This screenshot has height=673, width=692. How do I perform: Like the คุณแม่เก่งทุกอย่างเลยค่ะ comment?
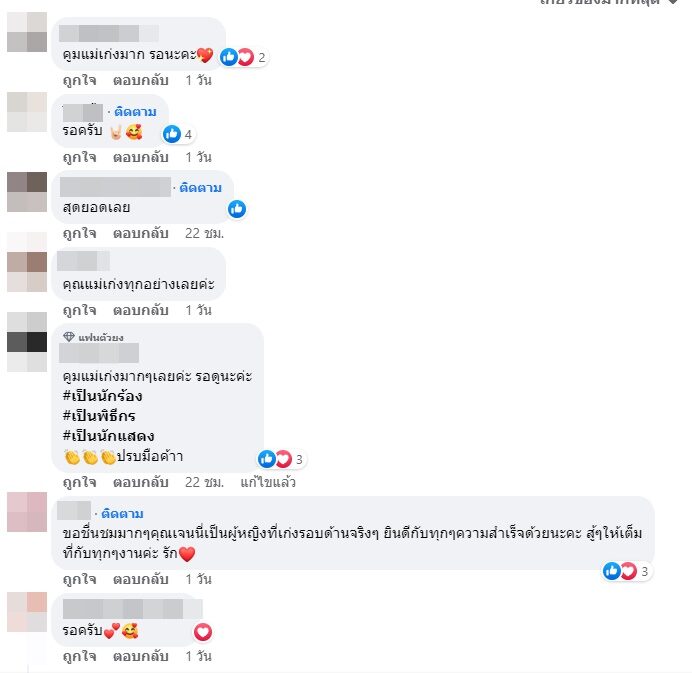click(x=79, y=310)
